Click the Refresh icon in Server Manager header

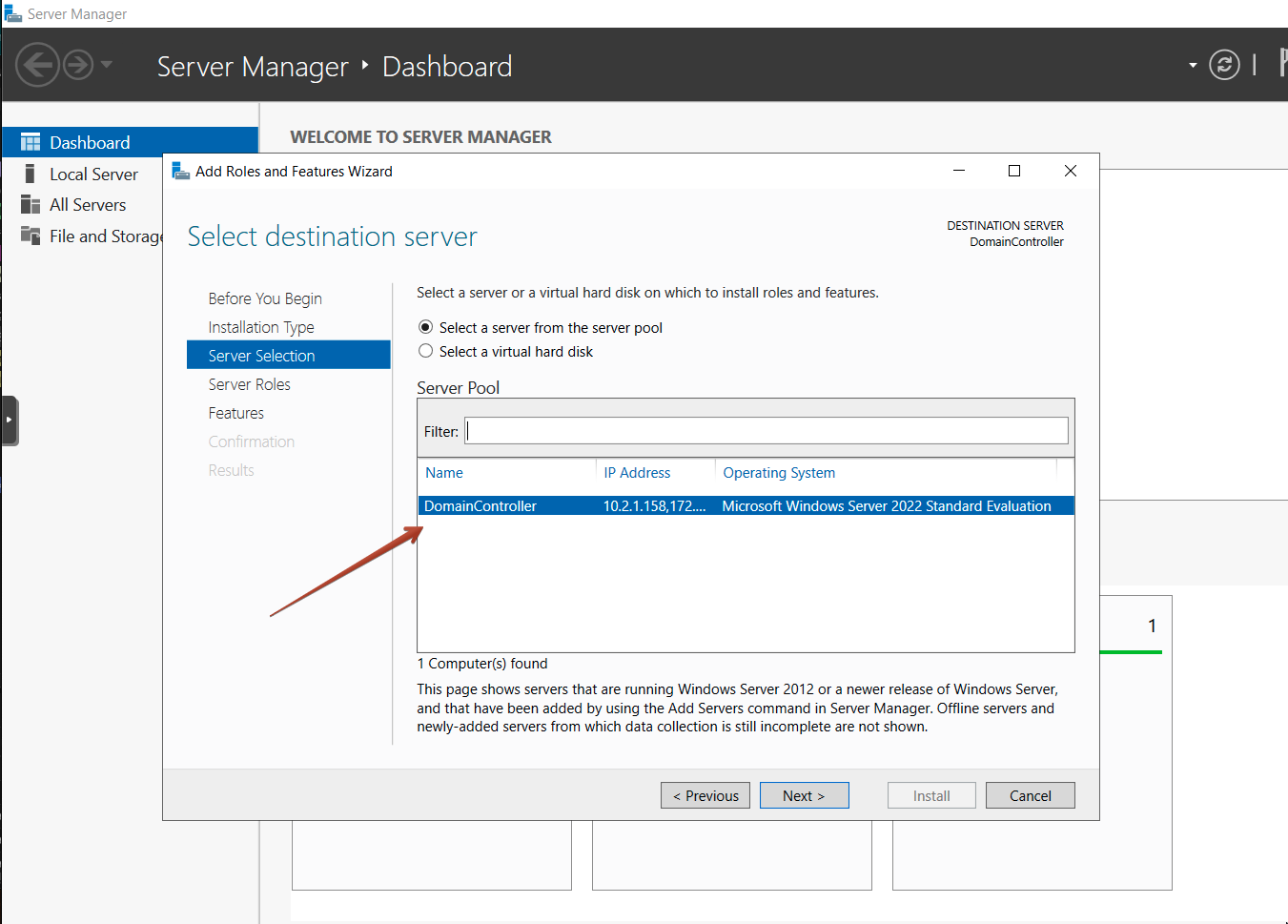(1224, 65)
